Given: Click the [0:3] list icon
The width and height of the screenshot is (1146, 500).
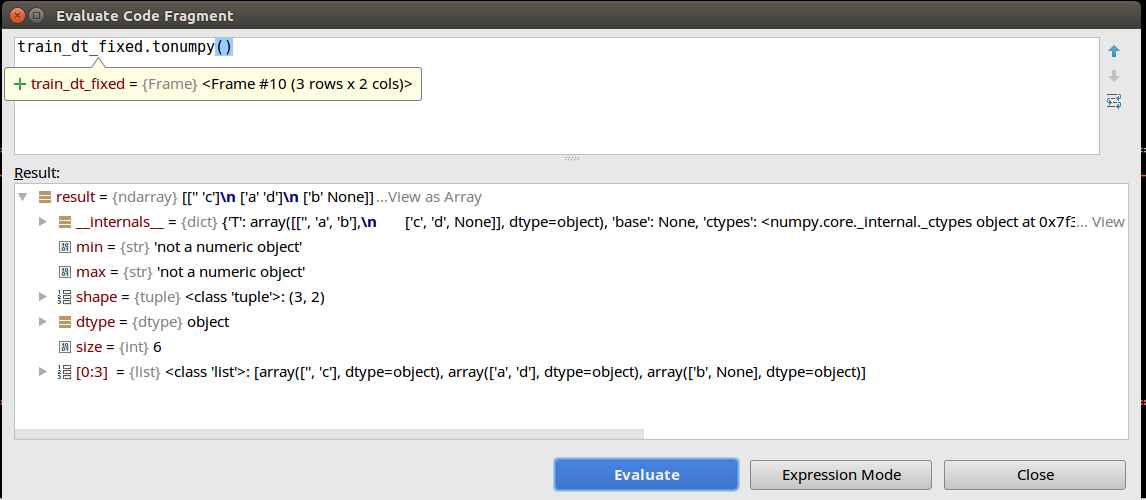Looking at the screenshot, I should pyautogui.click(x=64, y=372).
